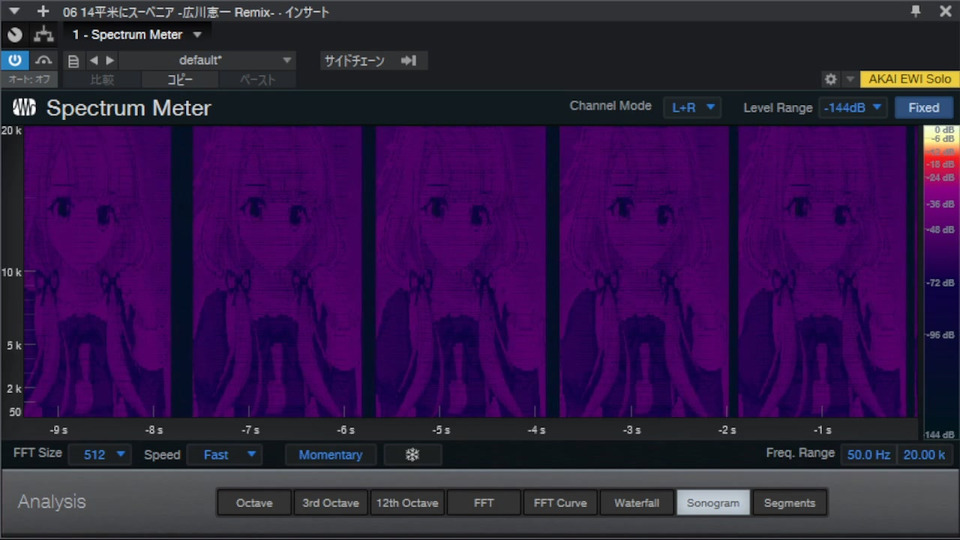This screenshot has height=540, width=960.
Task: Click the 10 k frequency axis label
Action: [x=12, y=272]
